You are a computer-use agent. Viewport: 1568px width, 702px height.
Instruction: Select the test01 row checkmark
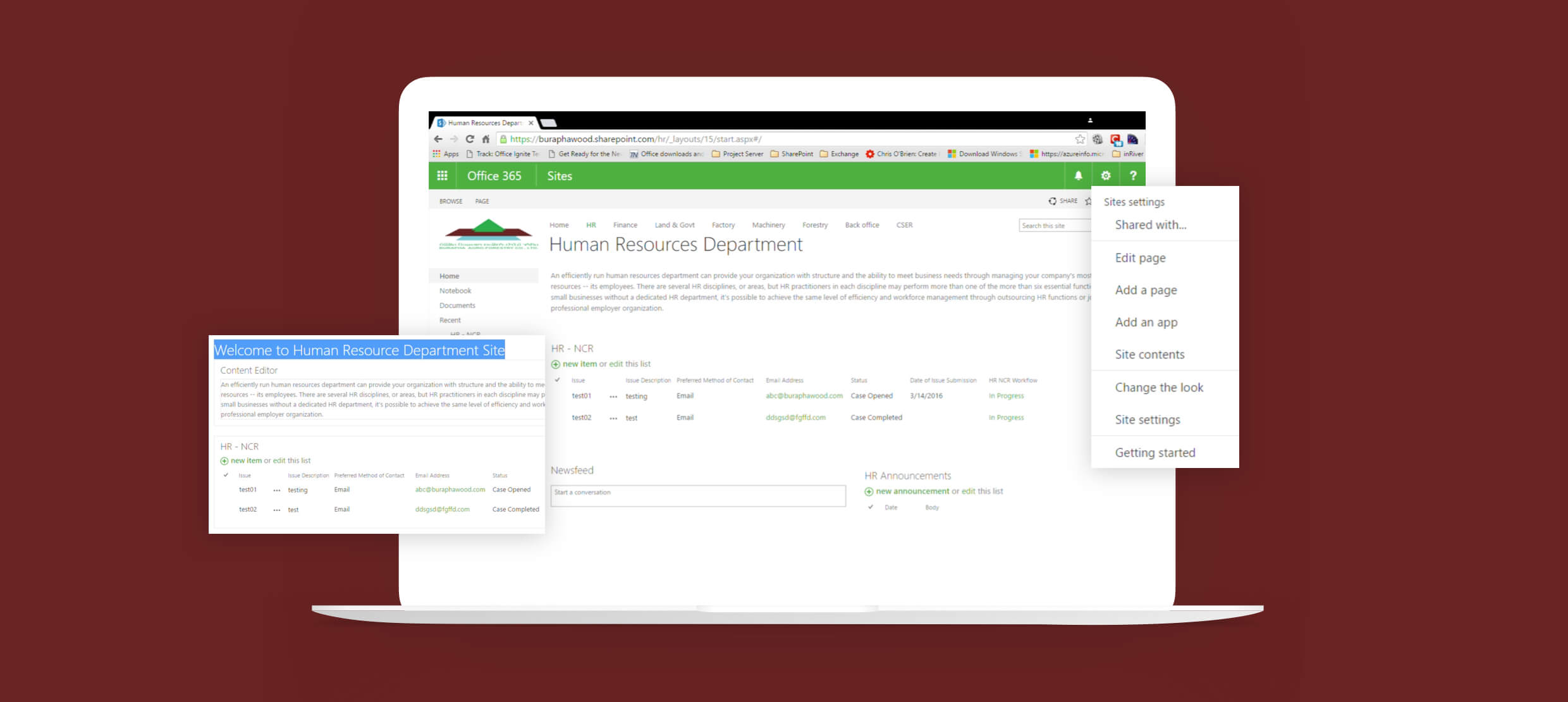pos(557,397)
